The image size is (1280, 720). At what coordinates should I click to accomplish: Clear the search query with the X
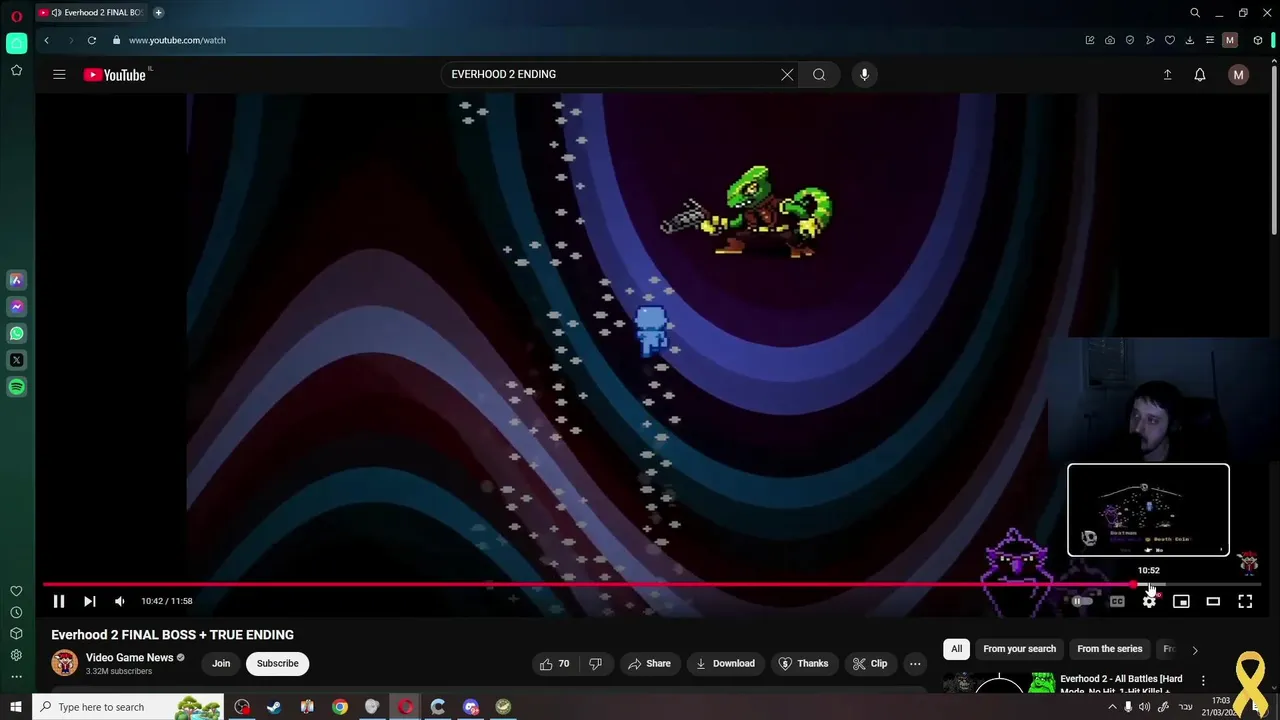(x=787, y=74)
